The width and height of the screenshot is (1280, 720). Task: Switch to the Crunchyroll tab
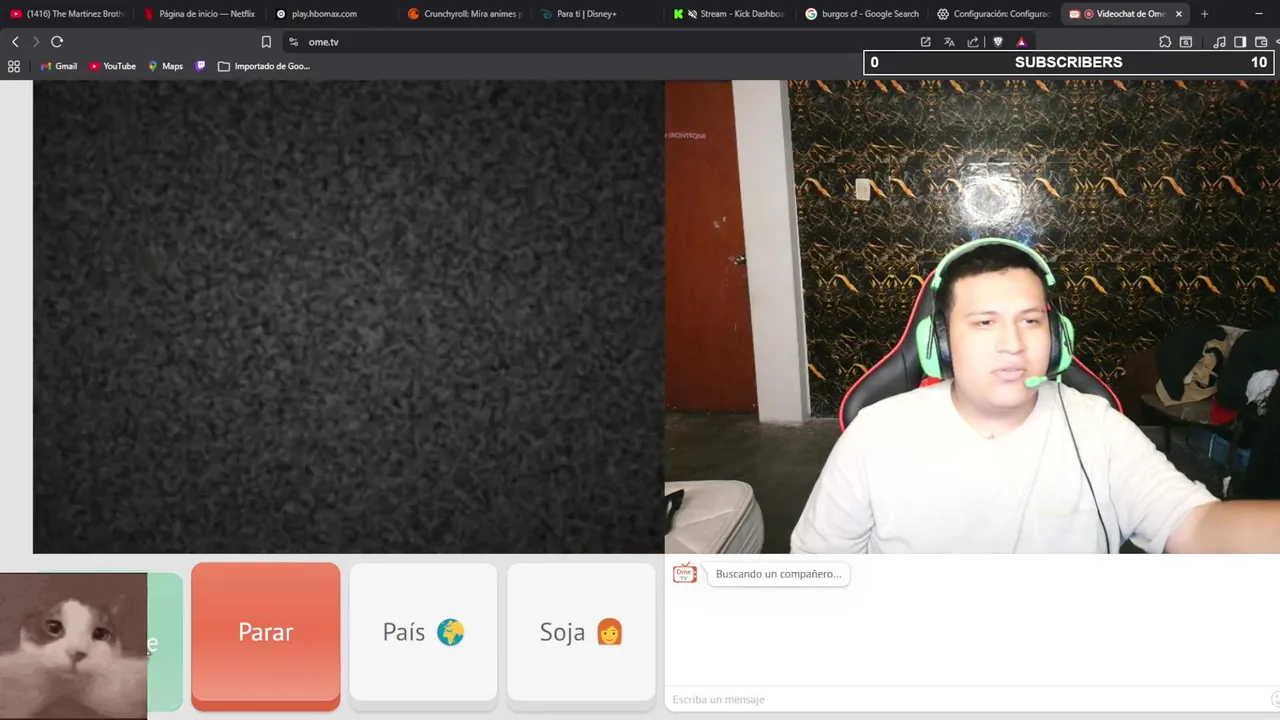[463, 14]
